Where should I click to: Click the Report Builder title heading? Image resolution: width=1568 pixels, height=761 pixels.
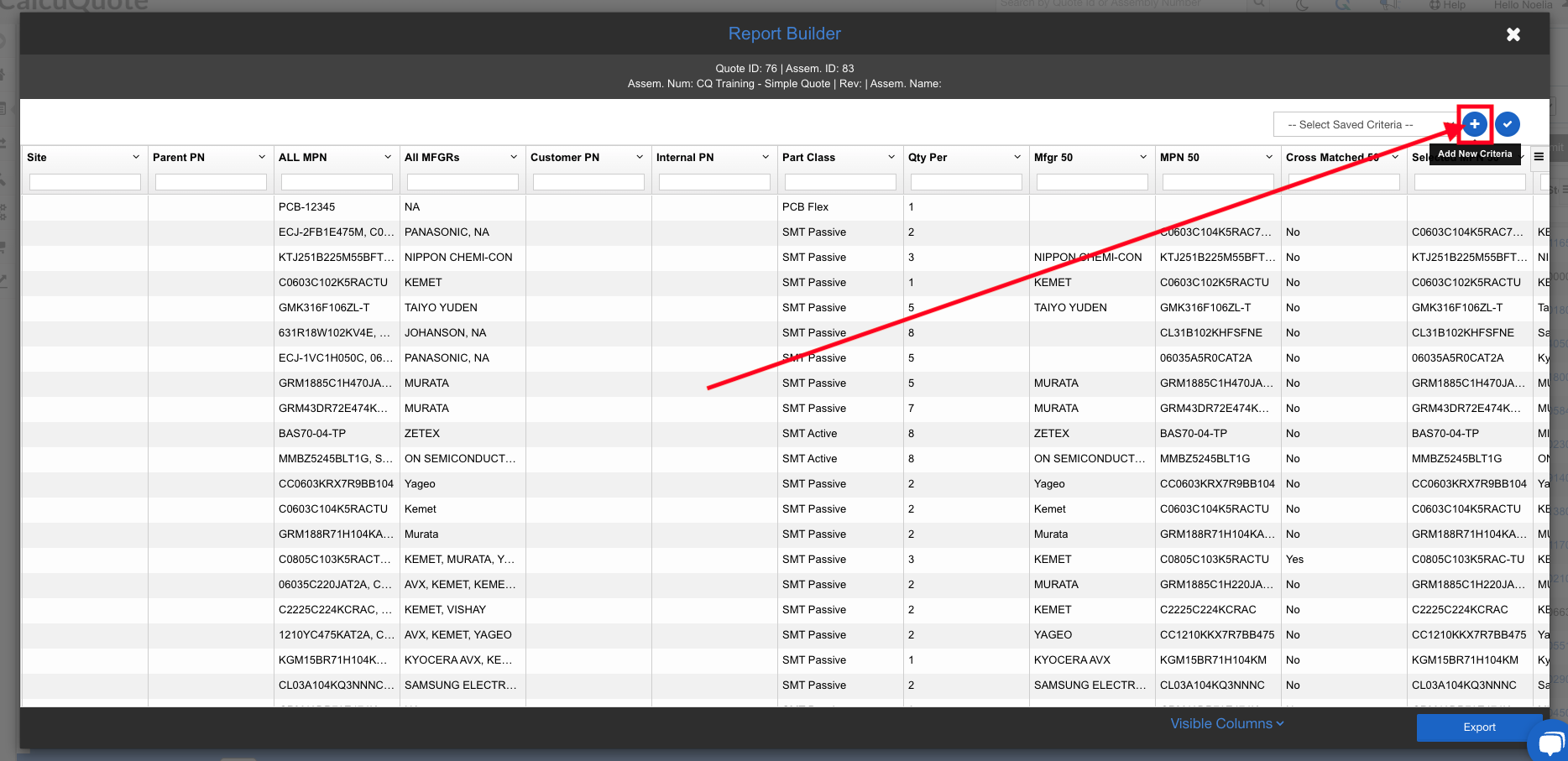tap(784, 34)
